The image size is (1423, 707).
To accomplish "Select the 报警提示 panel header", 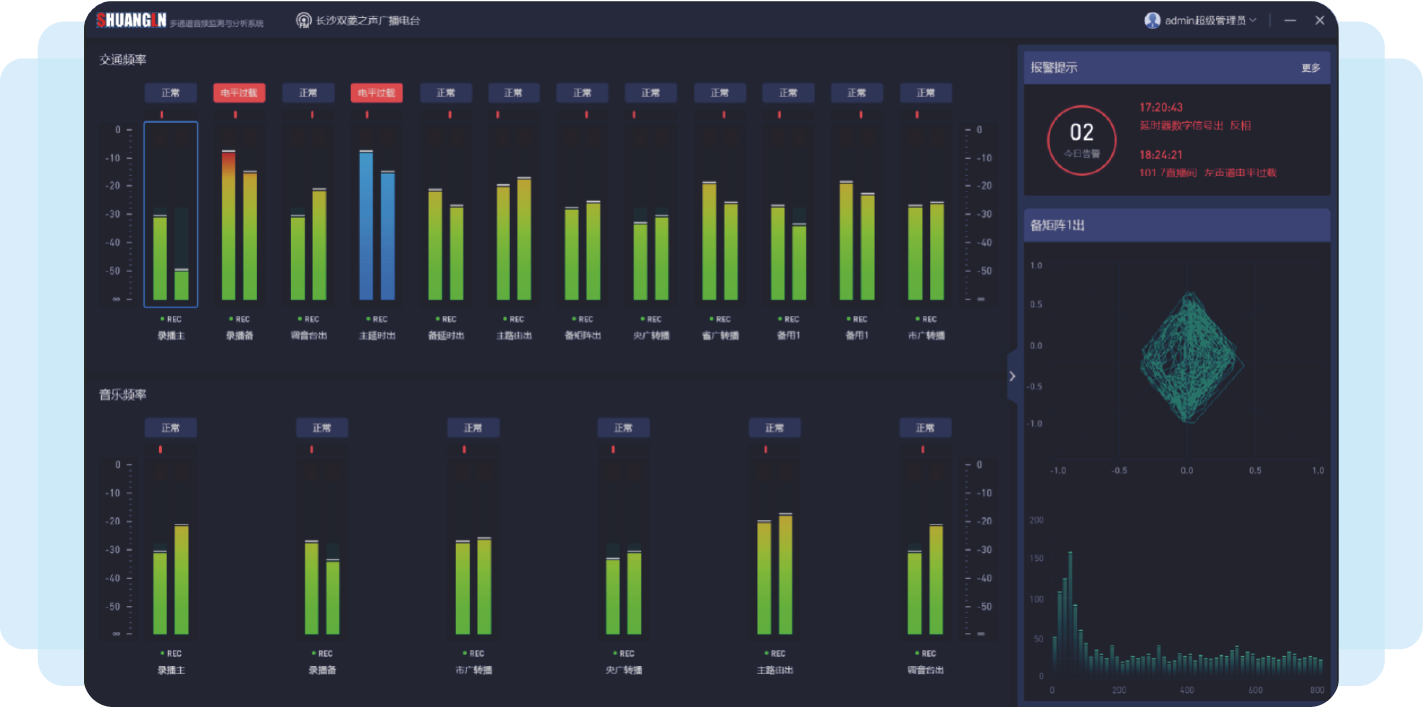I will click(1176, 68).
